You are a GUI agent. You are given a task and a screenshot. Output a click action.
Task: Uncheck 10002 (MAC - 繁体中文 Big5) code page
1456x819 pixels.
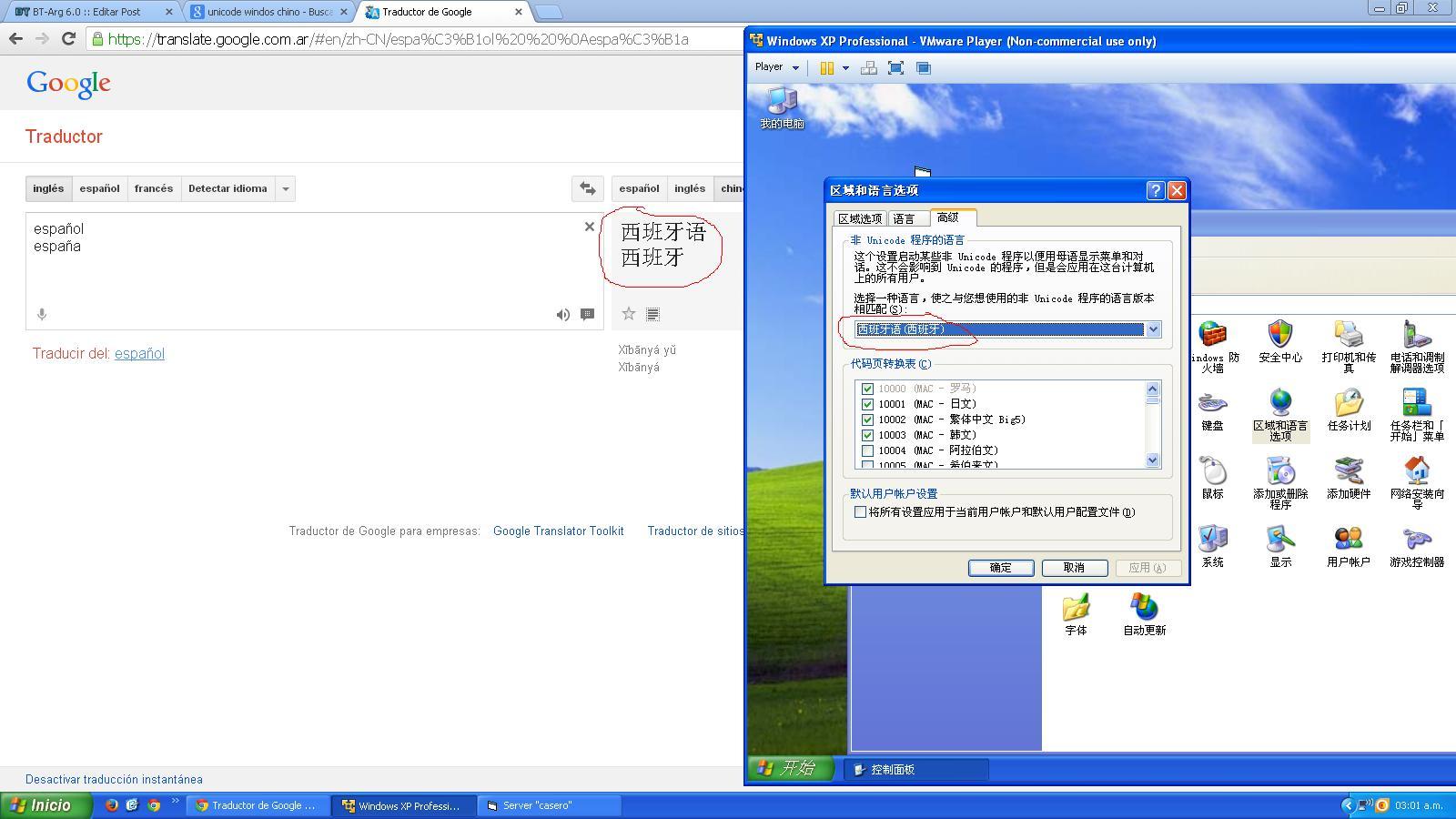tap(867, 420)
